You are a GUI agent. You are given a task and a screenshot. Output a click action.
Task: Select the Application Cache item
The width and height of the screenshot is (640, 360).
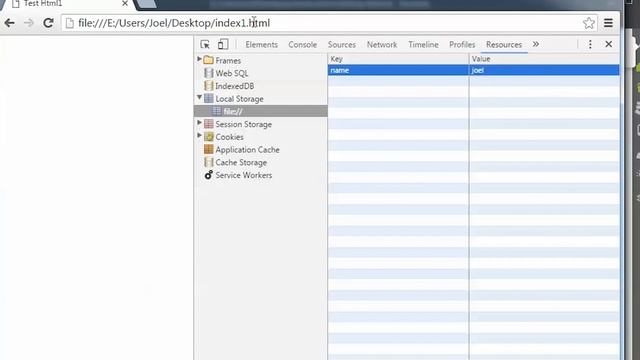point(247,149)
